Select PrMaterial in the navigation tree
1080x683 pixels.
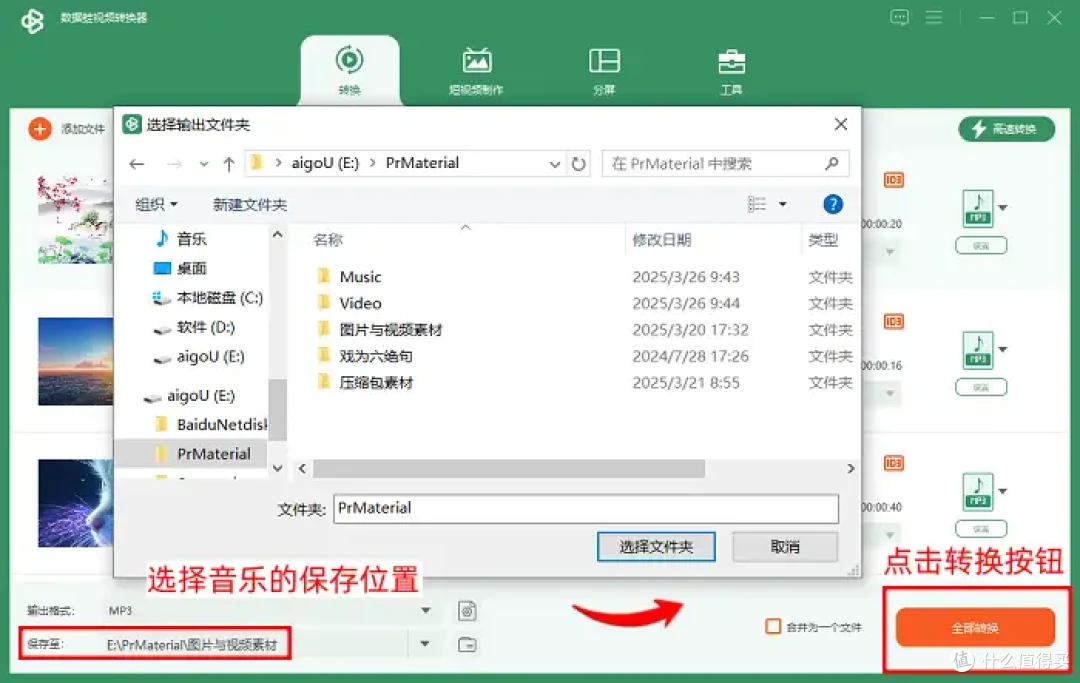coord(214,454)
